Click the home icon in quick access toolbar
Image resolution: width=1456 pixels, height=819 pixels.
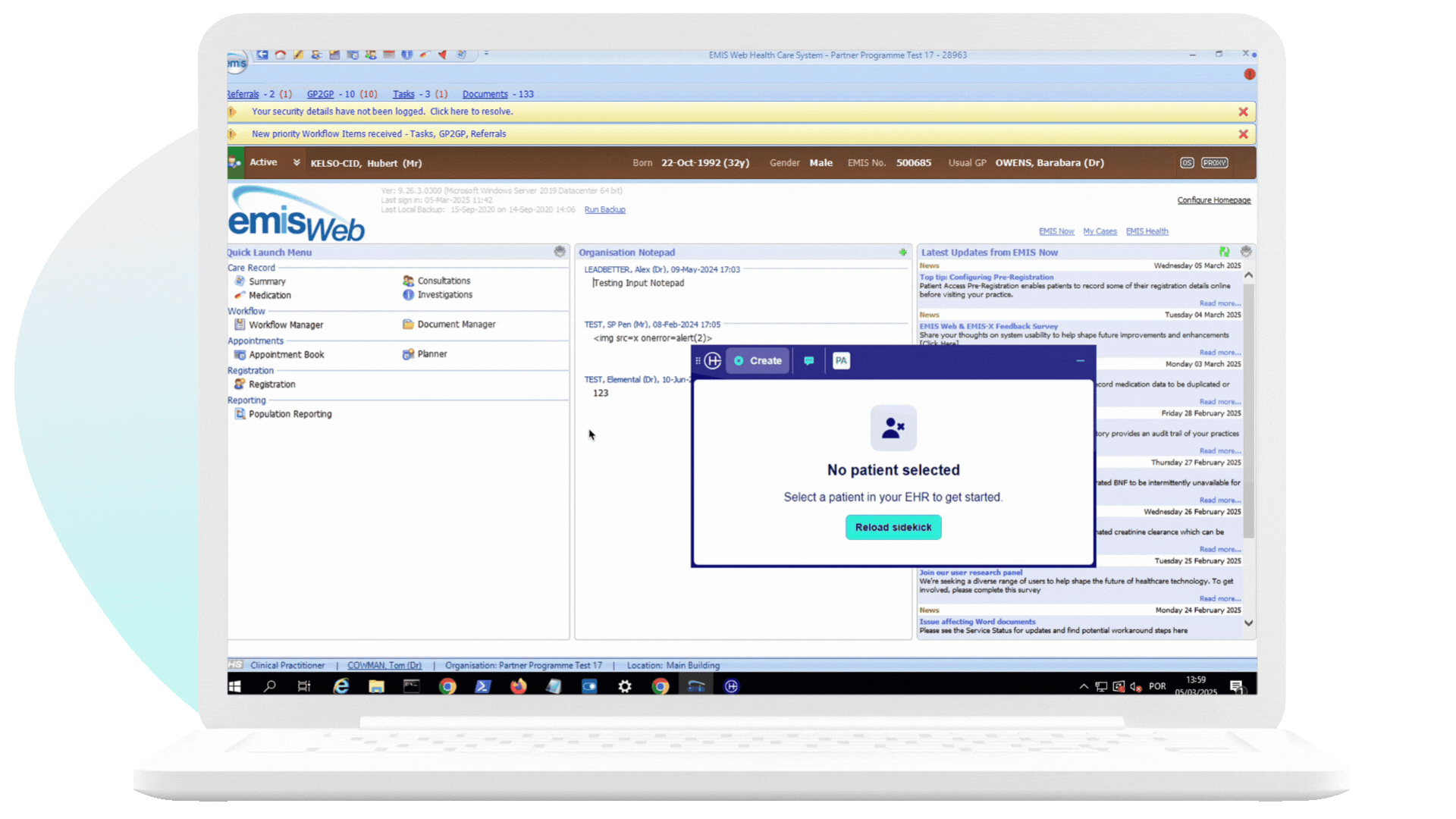(280, 55)
